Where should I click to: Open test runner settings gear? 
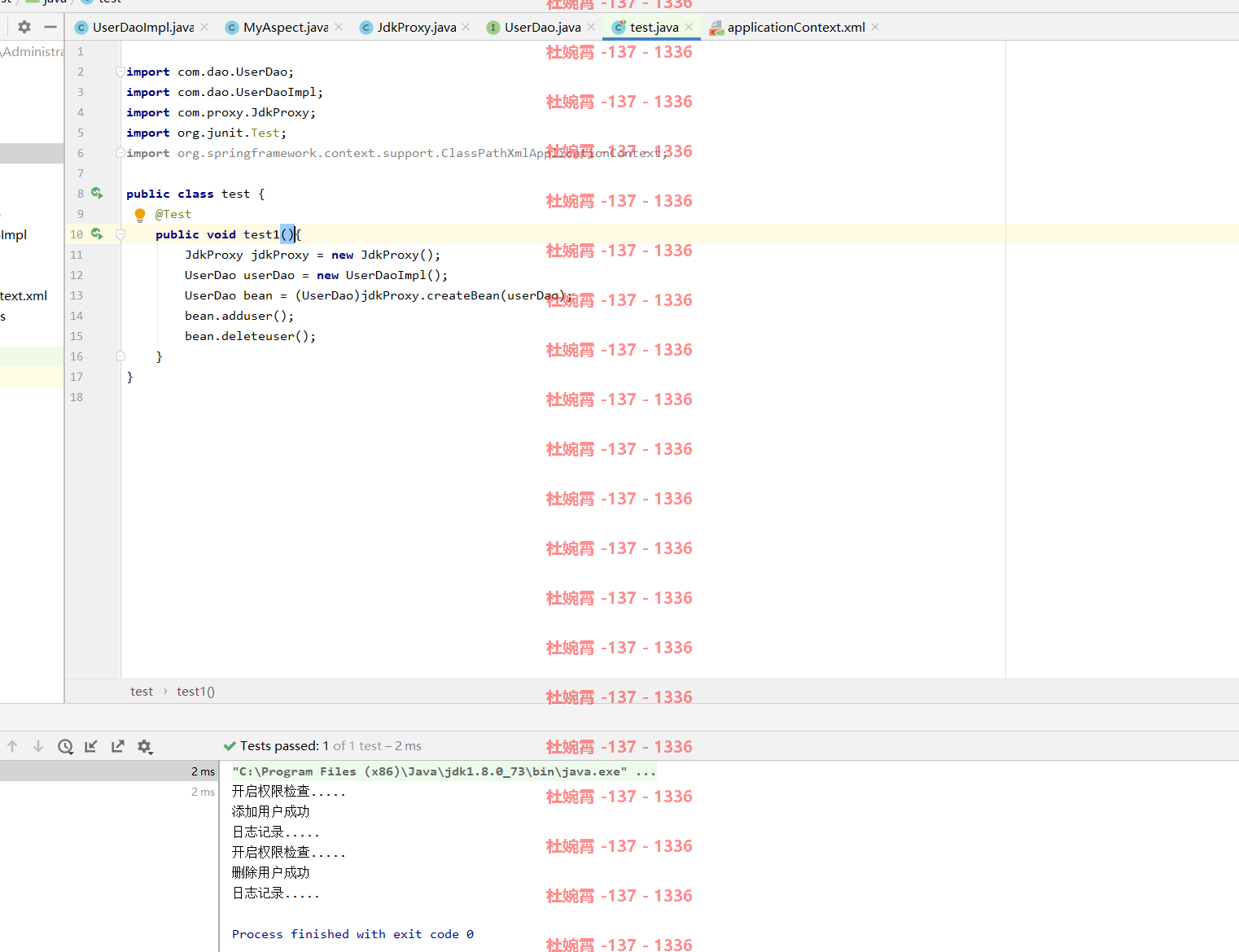pyautogui.click(x=145, y=746)
